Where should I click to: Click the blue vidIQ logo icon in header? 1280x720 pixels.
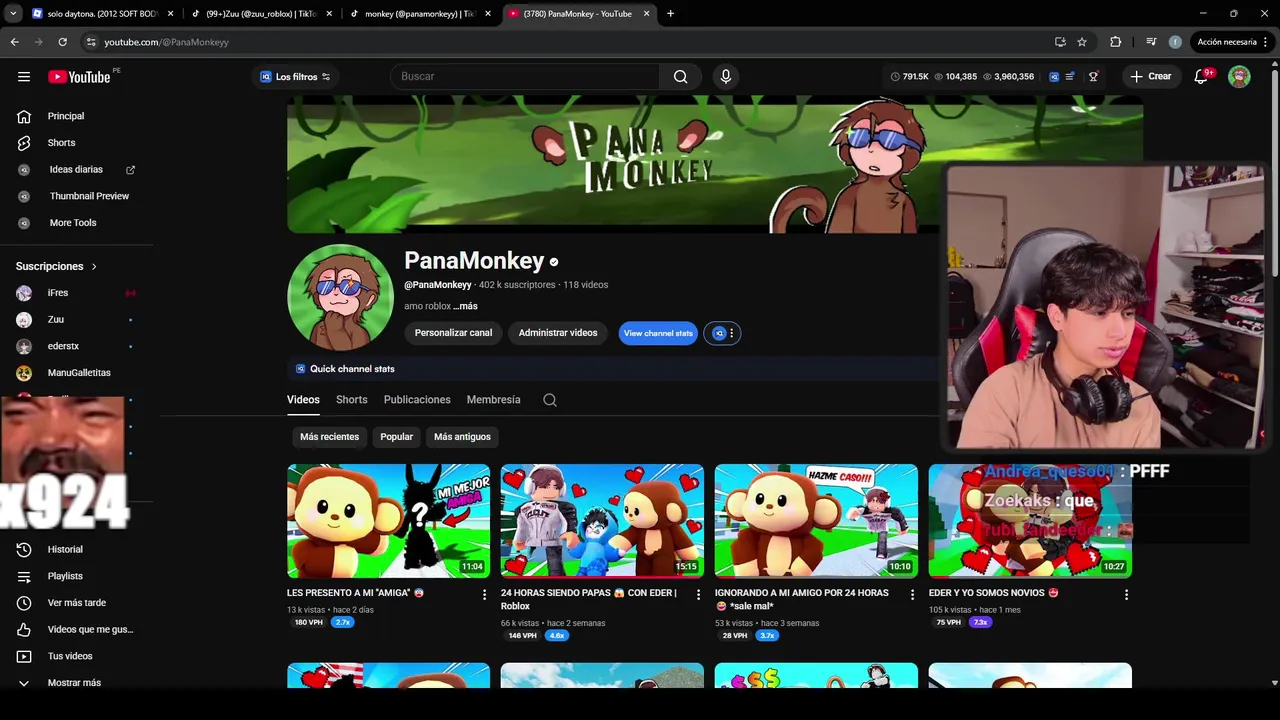click(x=1054, y=77)
